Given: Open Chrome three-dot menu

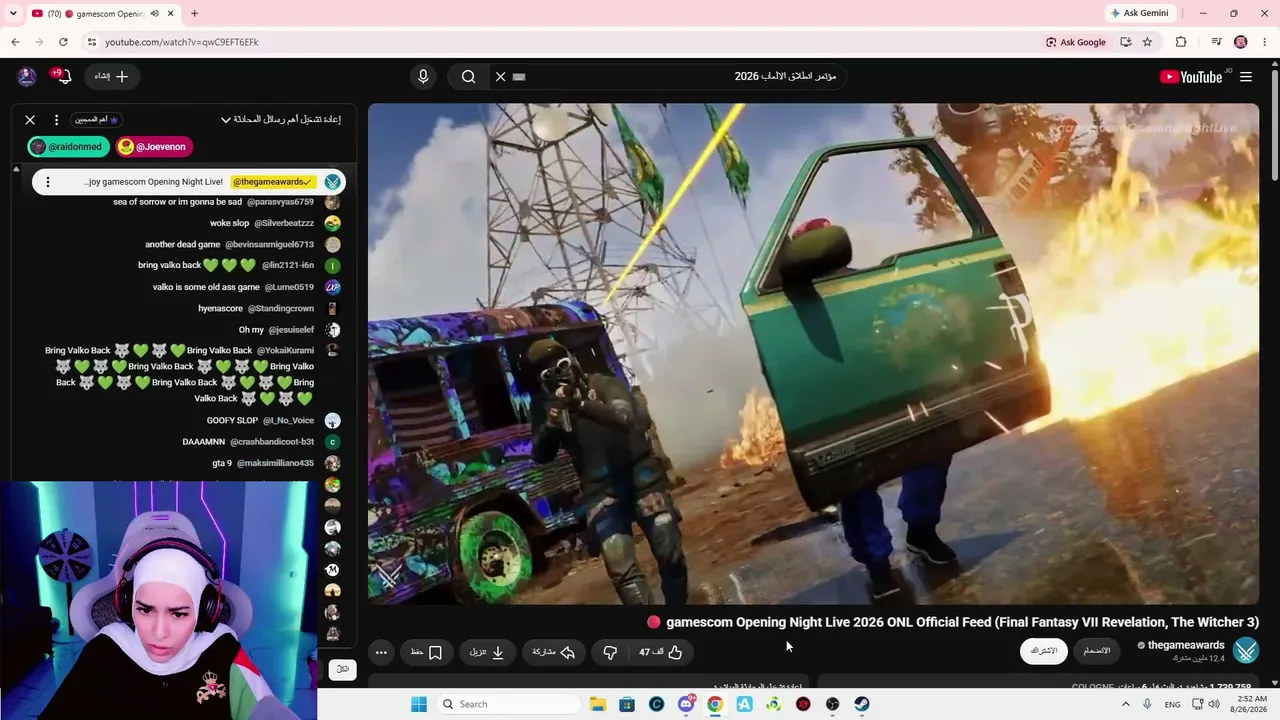Looking at the screenshot, I should [1264, 42].
